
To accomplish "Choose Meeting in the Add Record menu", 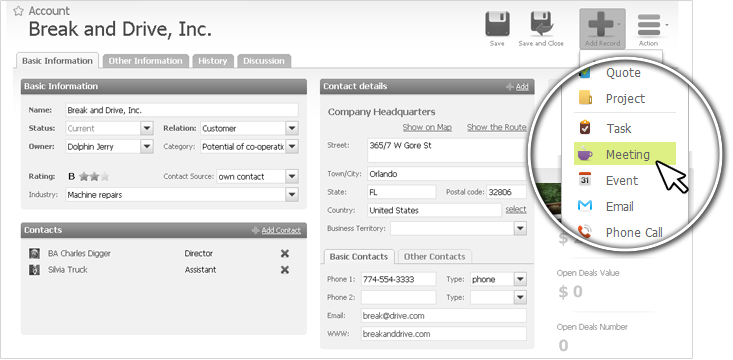I will pos(625,154).
